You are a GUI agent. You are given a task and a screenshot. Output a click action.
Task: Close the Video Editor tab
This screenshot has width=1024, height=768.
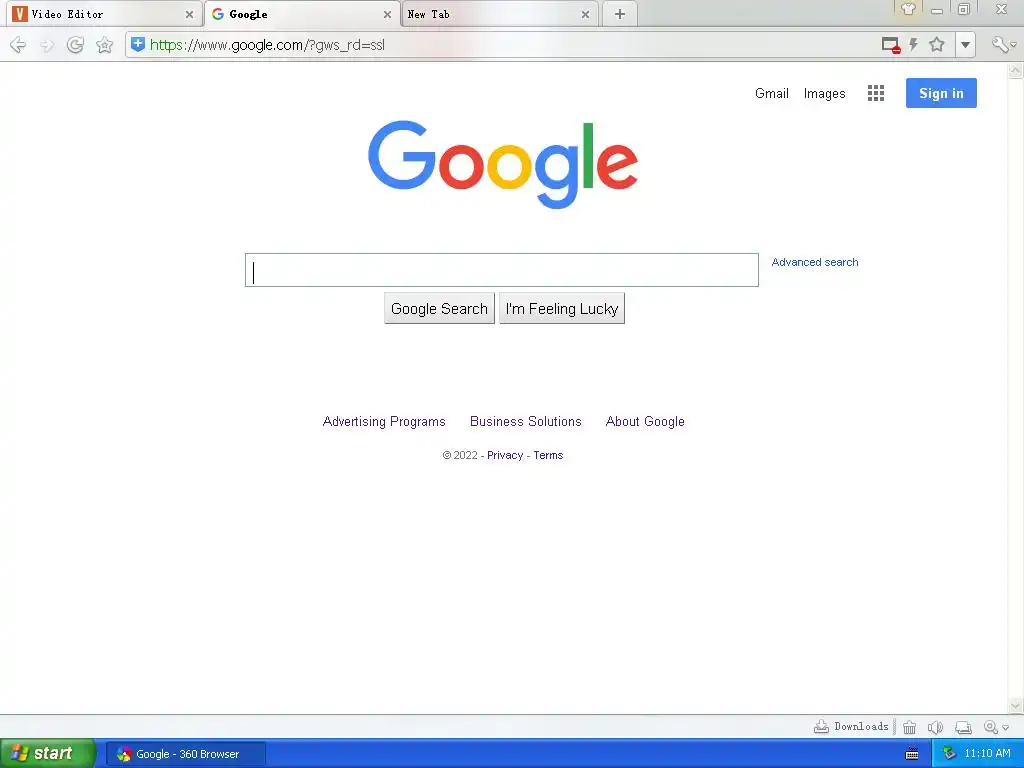(x=189, y=14)
